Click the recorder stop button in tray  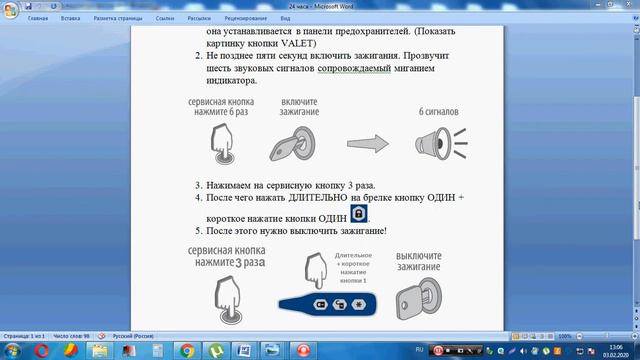[448, 351]
